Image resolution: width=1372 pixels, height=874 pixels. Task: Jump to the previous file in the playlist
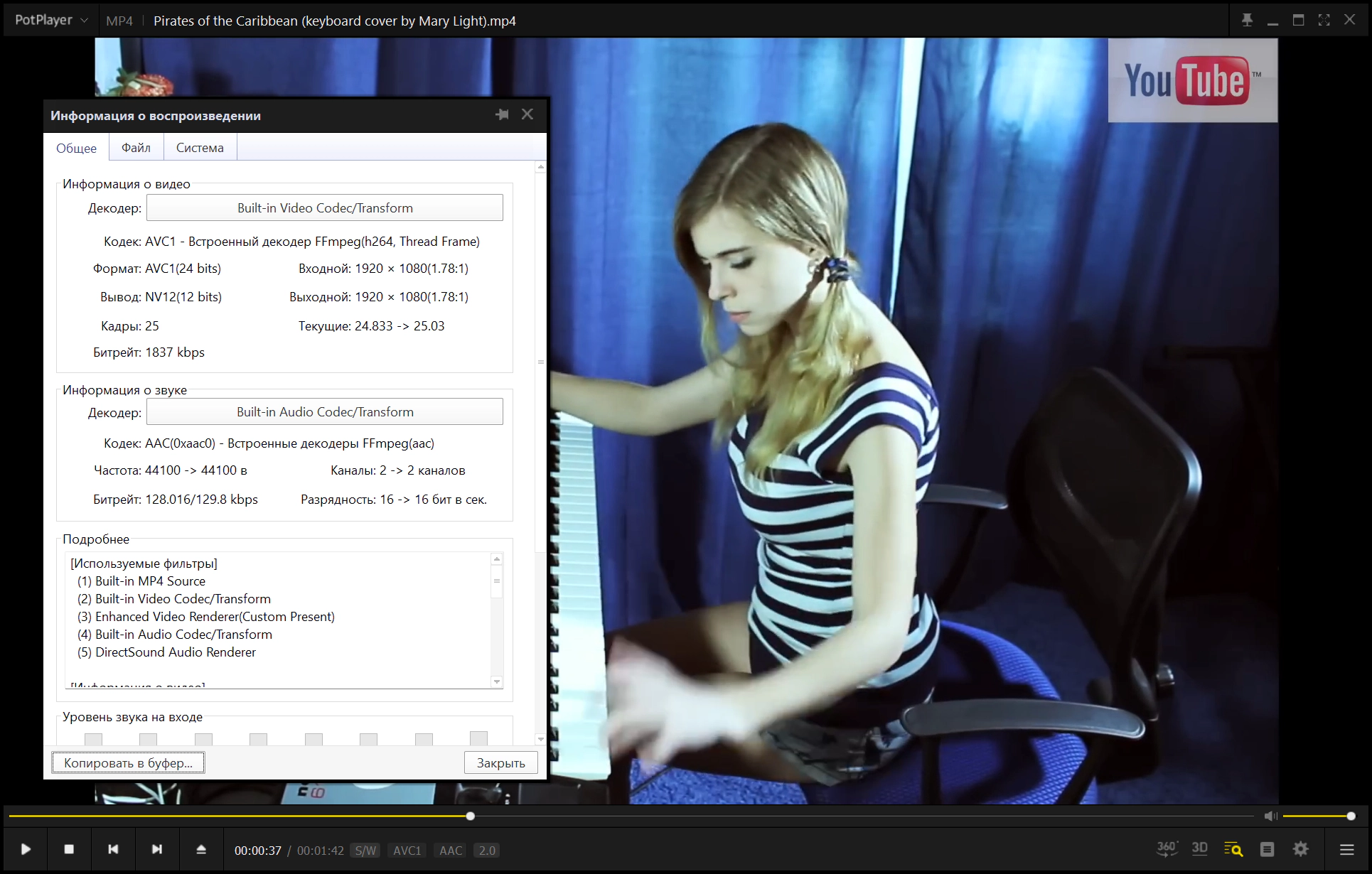113,849
